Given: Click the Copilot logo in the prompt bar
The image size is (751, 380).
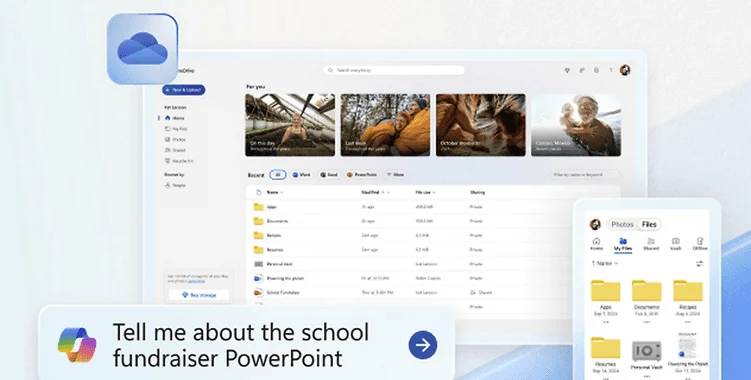Looking at the screenshot, I should pyautogui.click(x=77, y=345).
